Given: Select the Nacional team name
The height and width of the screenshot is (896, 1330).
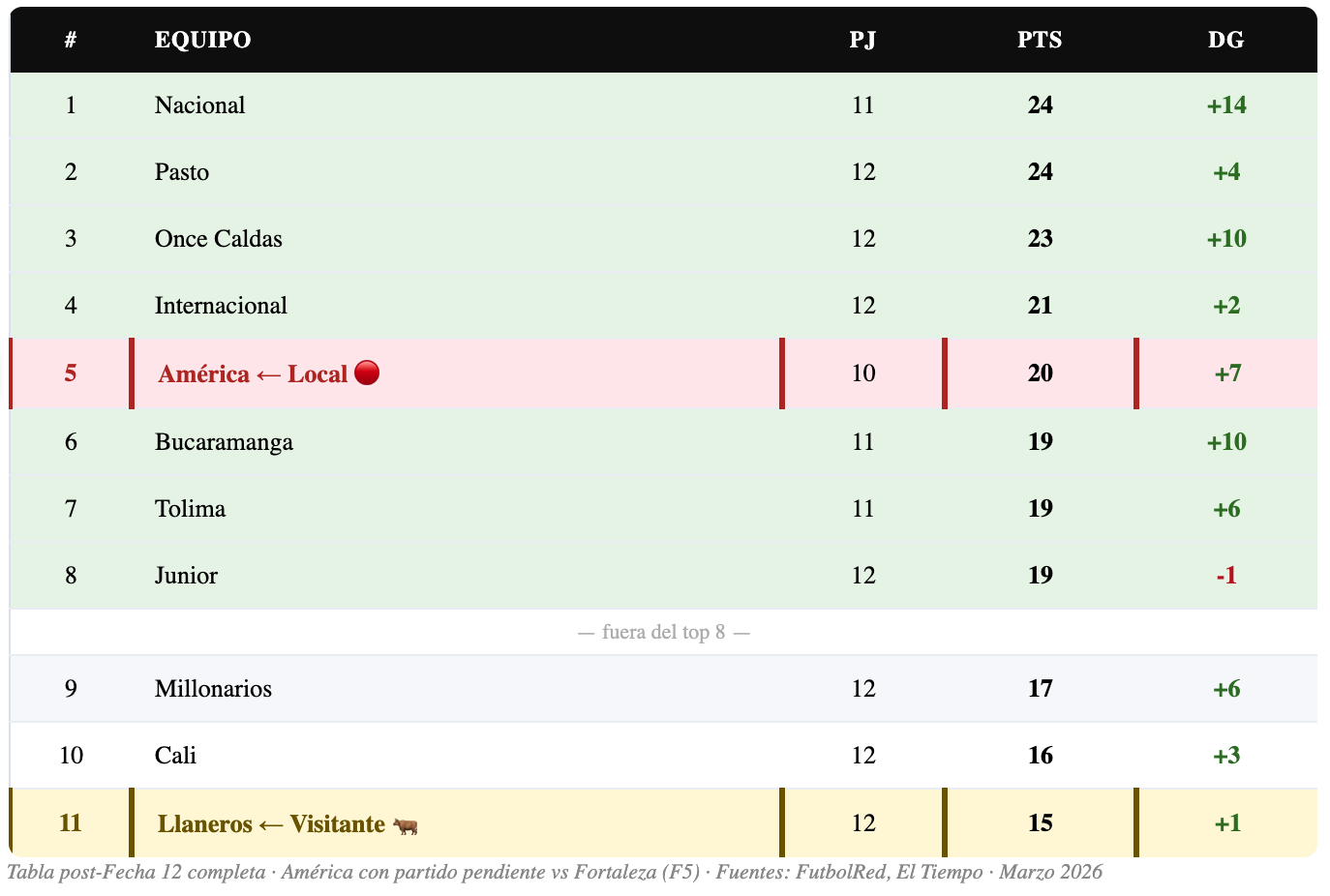Looking at the screenshot, I should click(199, 105).
